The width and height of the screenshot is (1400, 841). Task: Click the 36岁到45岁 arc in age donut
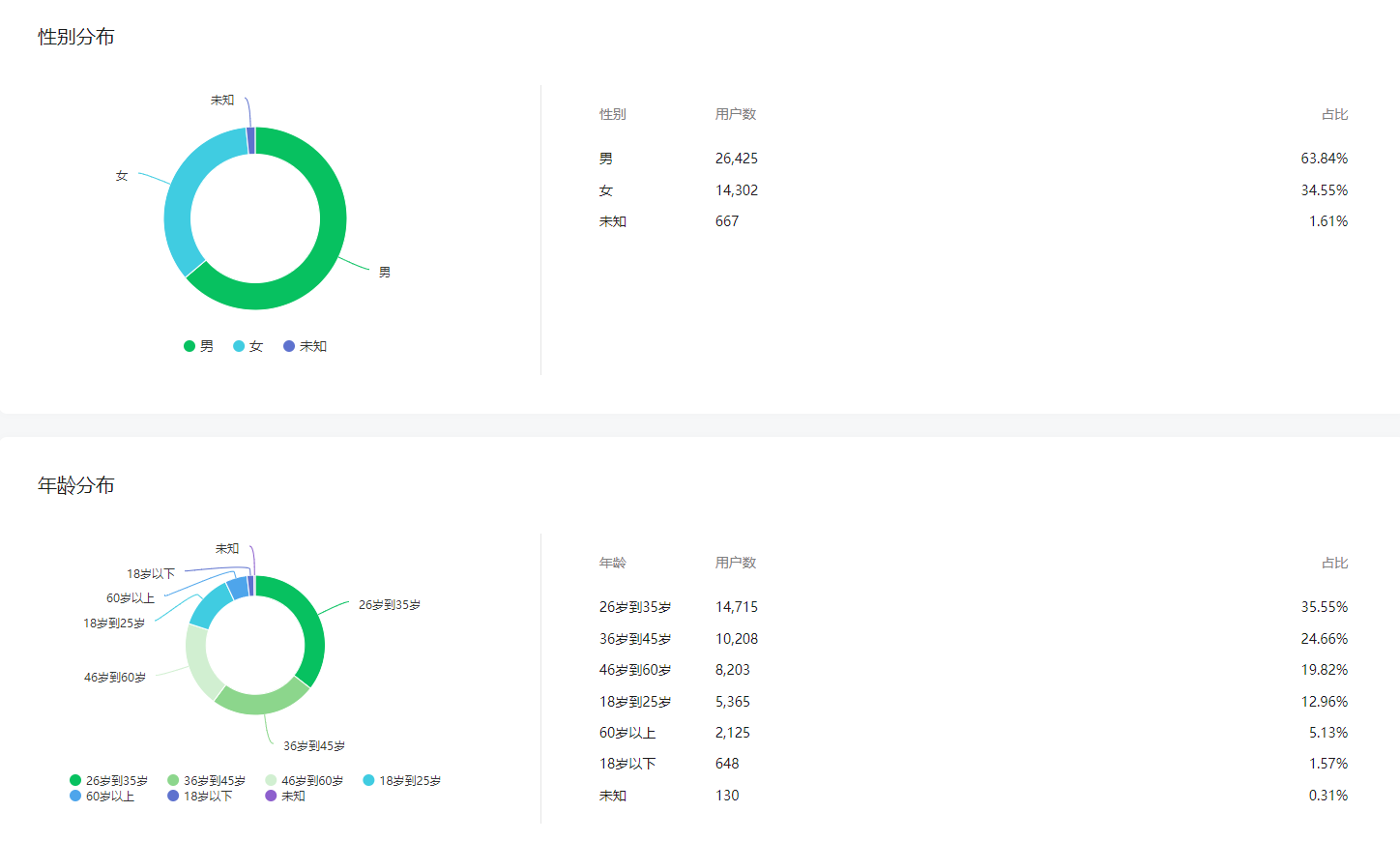coord(261,701)
